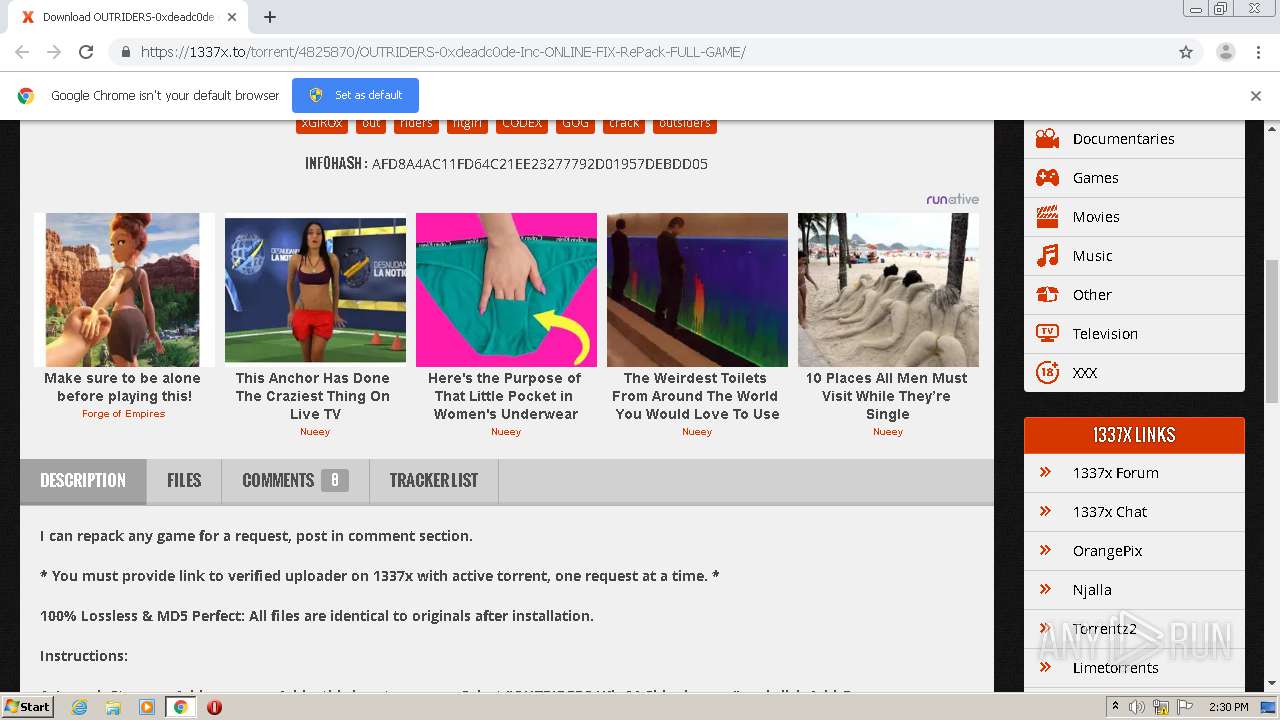
Task: Dismiss the default browser infobar
Action: click(x=1256, y=96)
